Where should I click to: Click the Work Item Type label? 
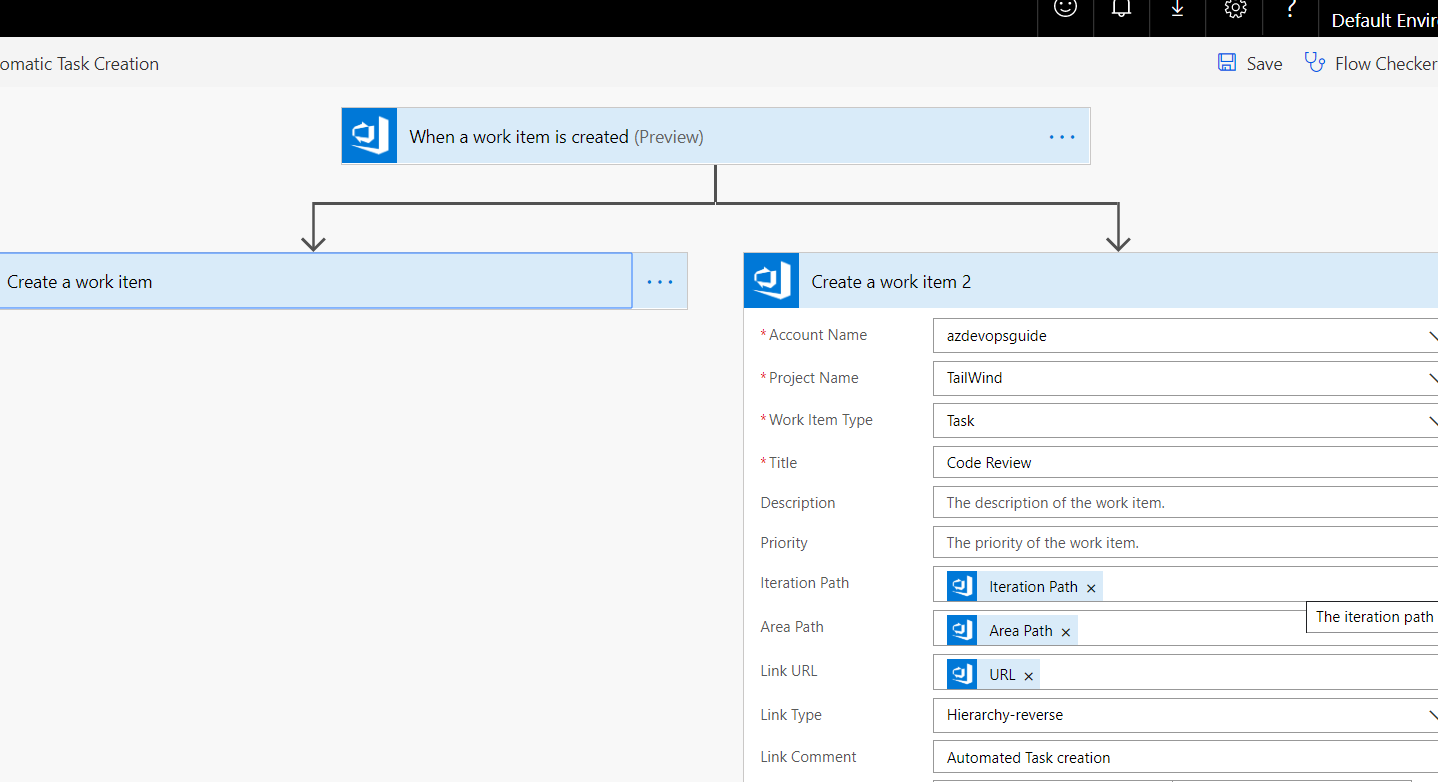[820, 420]
